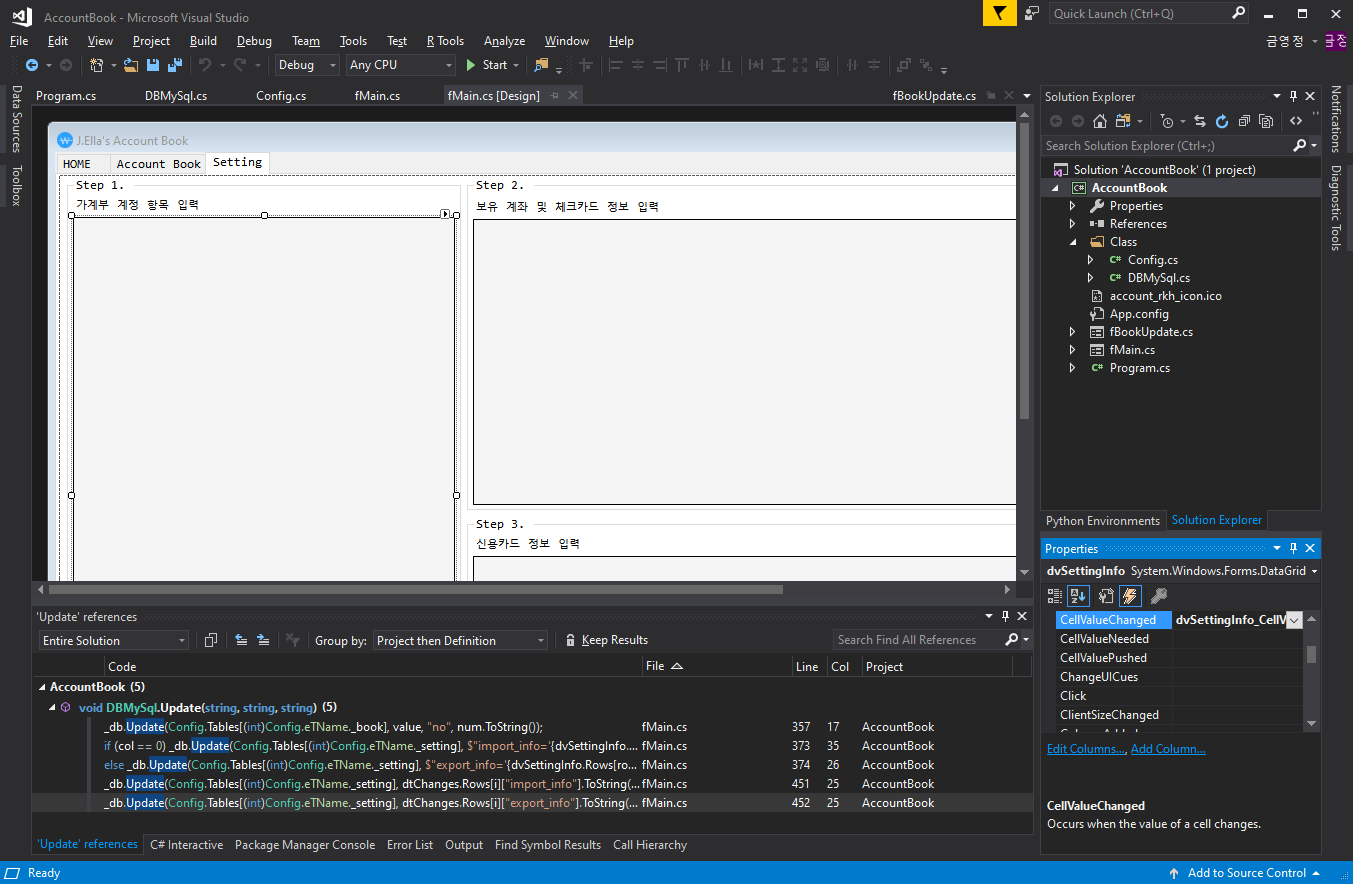This screenshot has height=884, width=1353.
Task: Switch to the DBMySql.cs tab
Action: point(176,96)
